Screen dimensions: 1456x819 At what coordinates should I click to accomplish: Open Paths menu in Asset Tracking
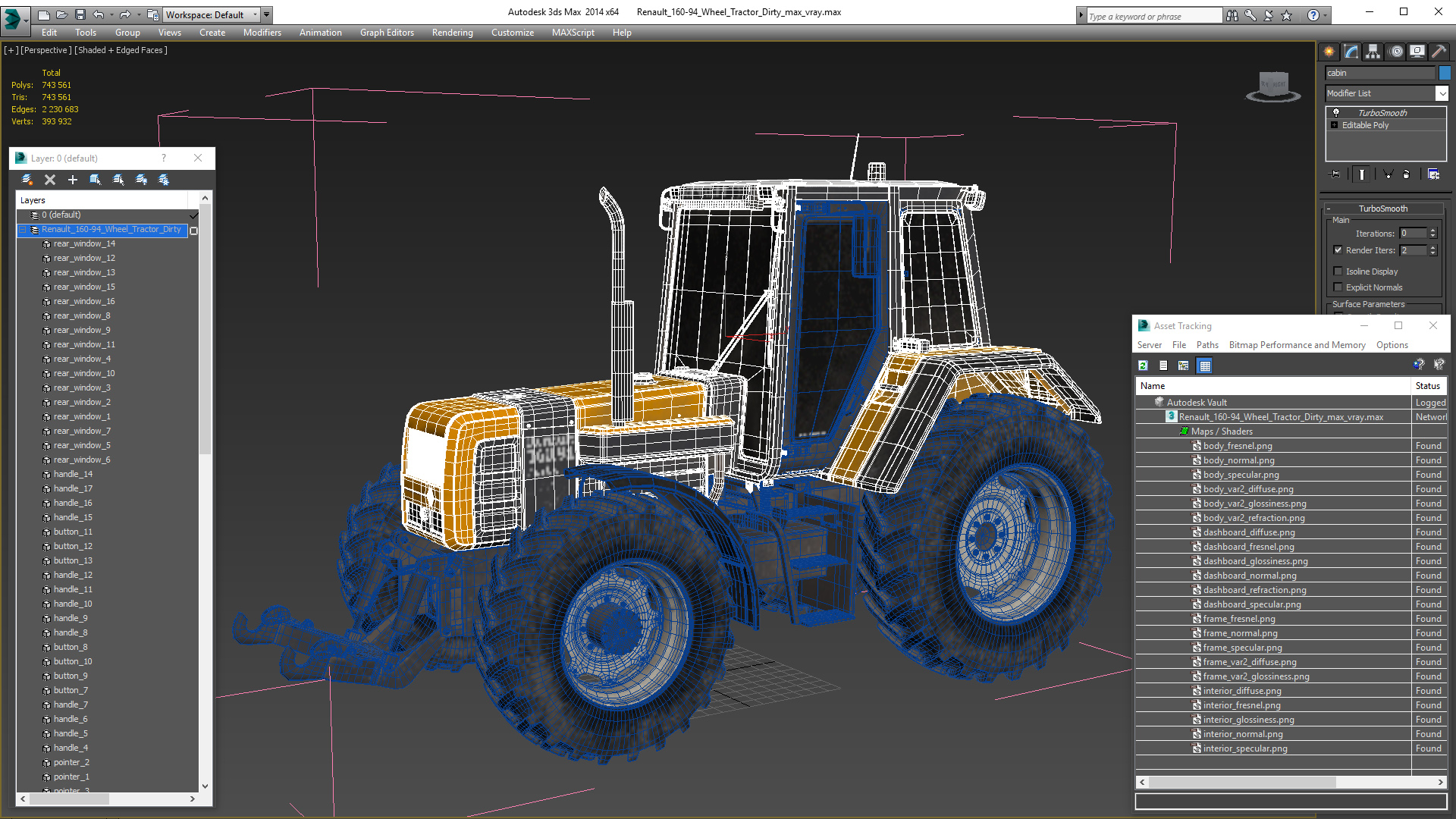click(1207, 345)
